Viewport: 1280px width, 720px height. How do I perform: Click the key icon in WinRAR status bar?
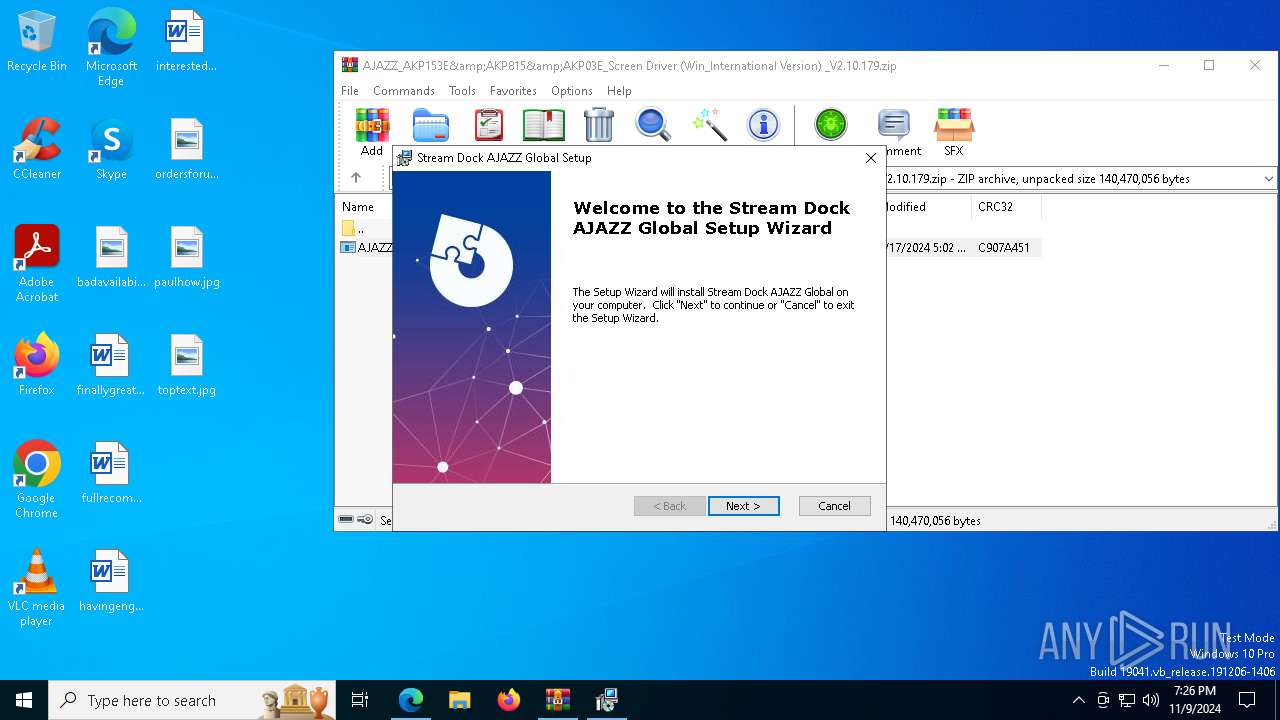[x=365, y=520]
